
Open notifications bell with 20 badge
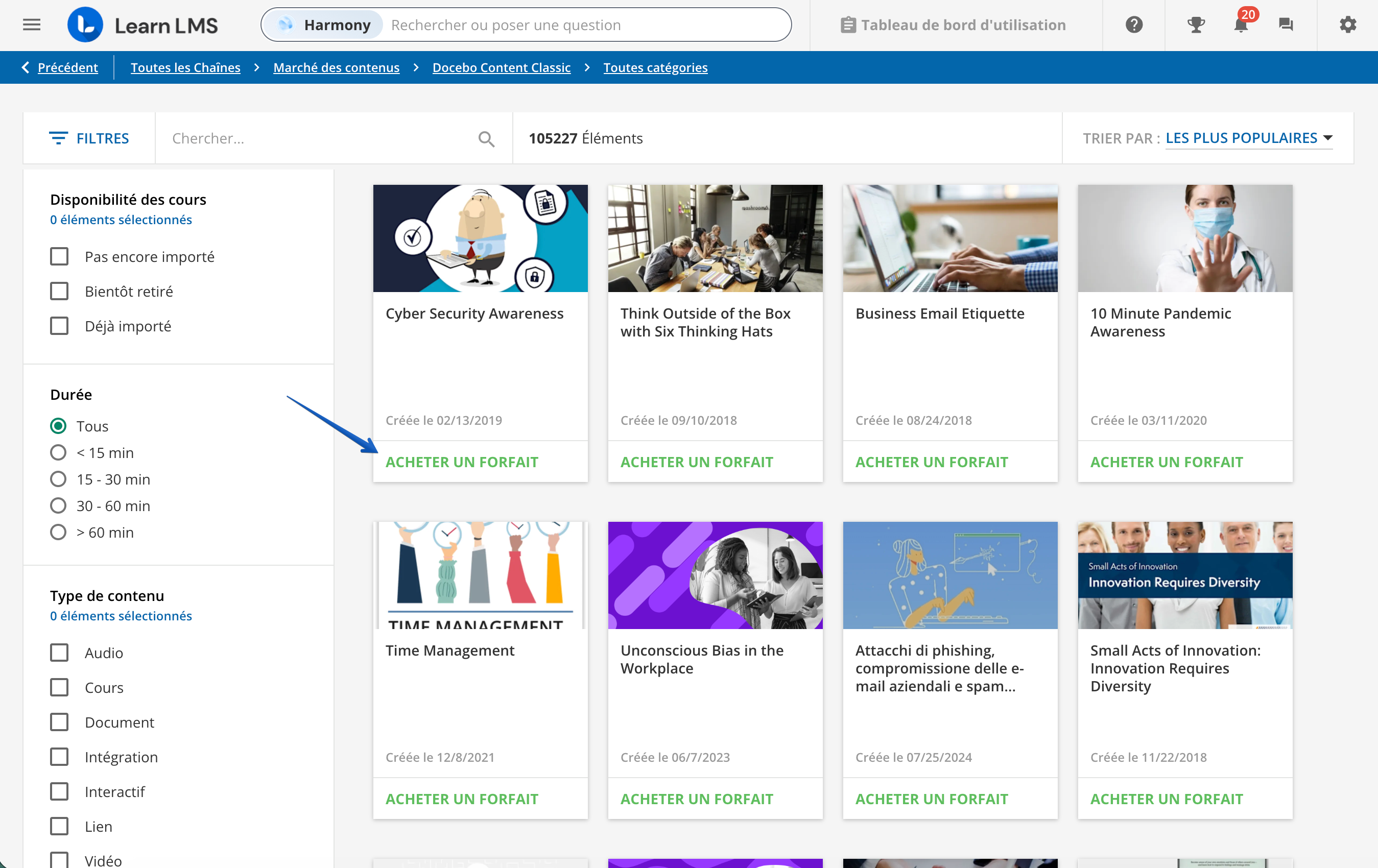point(1241,25)
